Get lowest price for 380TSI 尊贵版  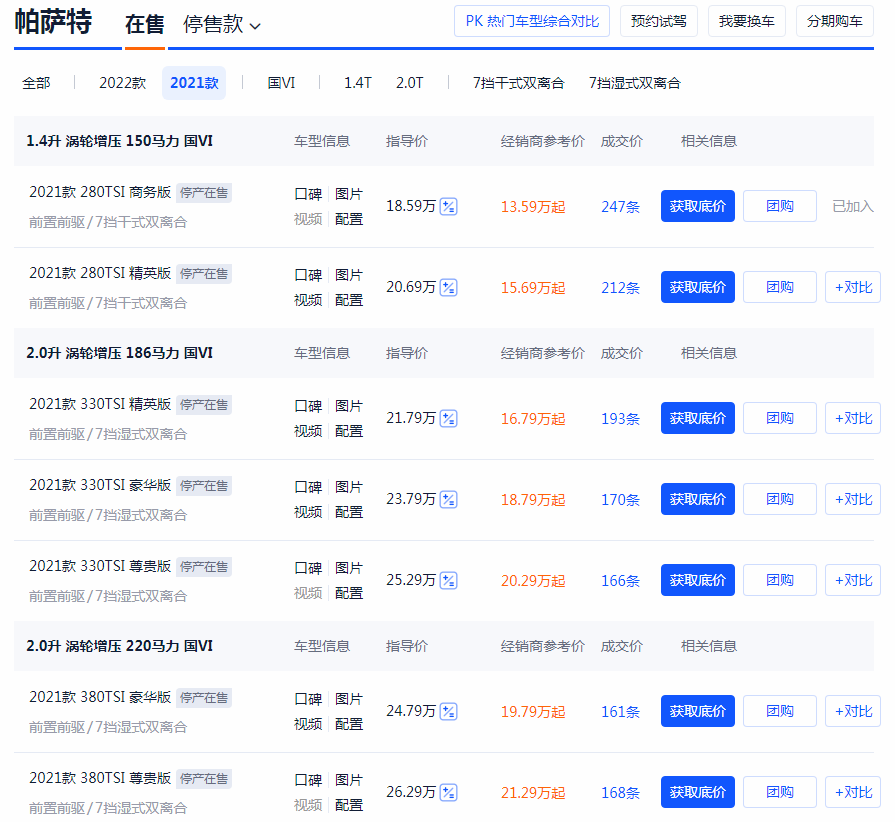pyautogui.click(x=698, y=793)
